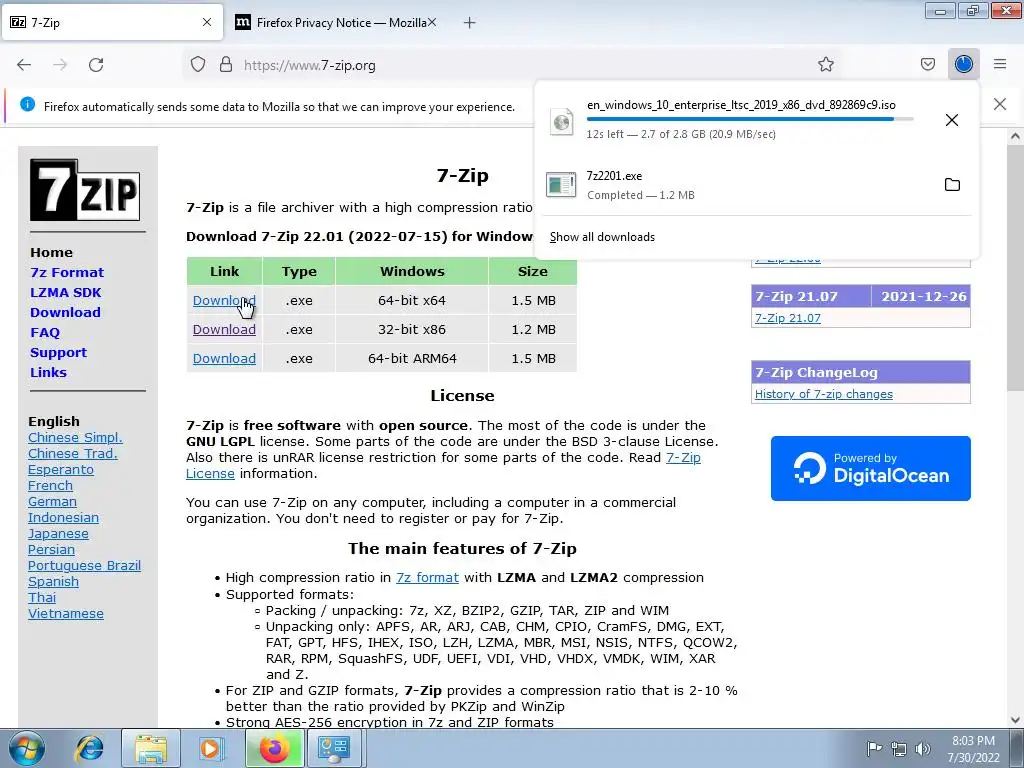Open Windows Media Player from taskbar

click(x=210, y=748)
